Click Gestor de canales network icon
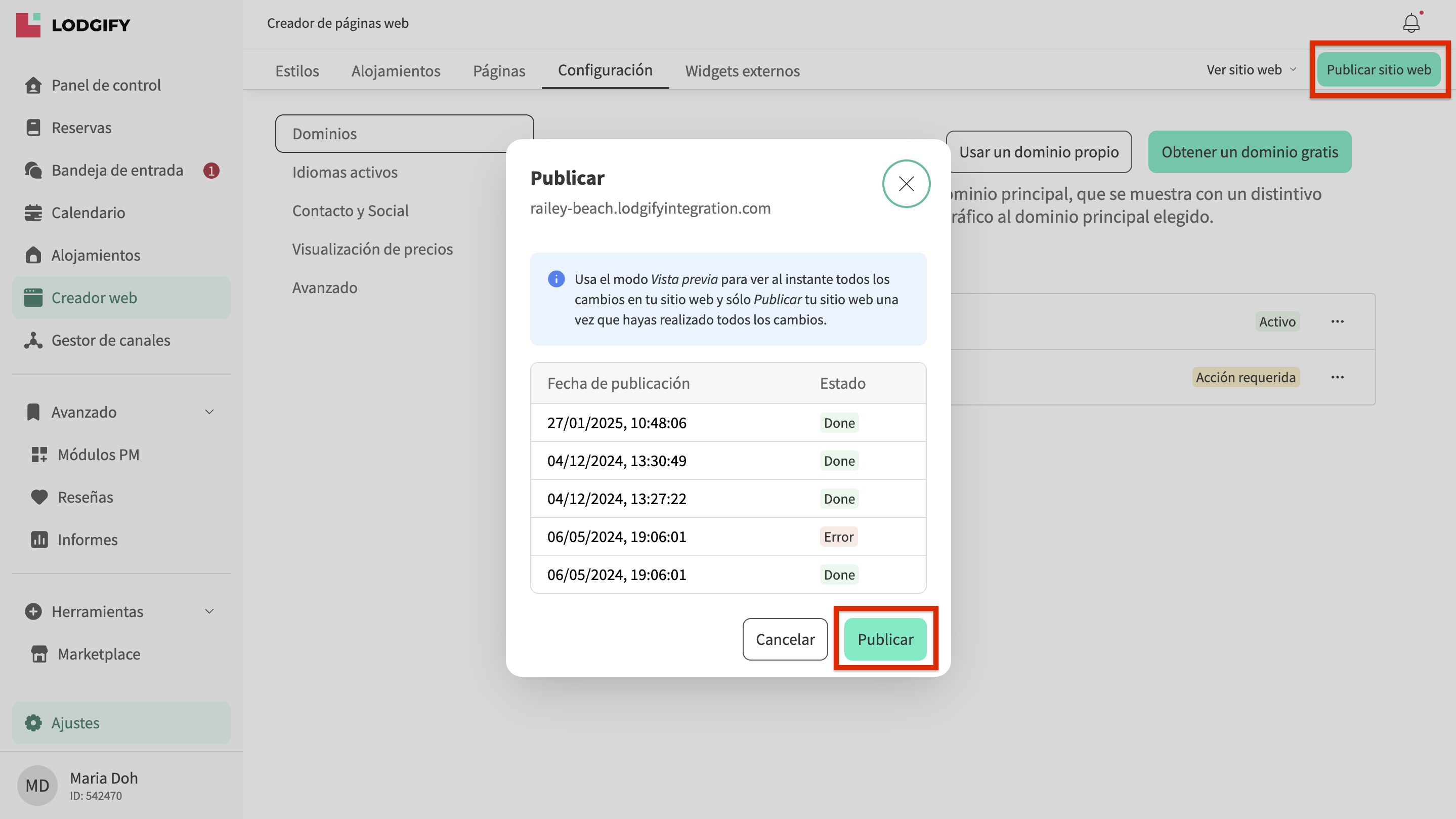Viewport: 1456px width, 819px height. click(33, 340)
